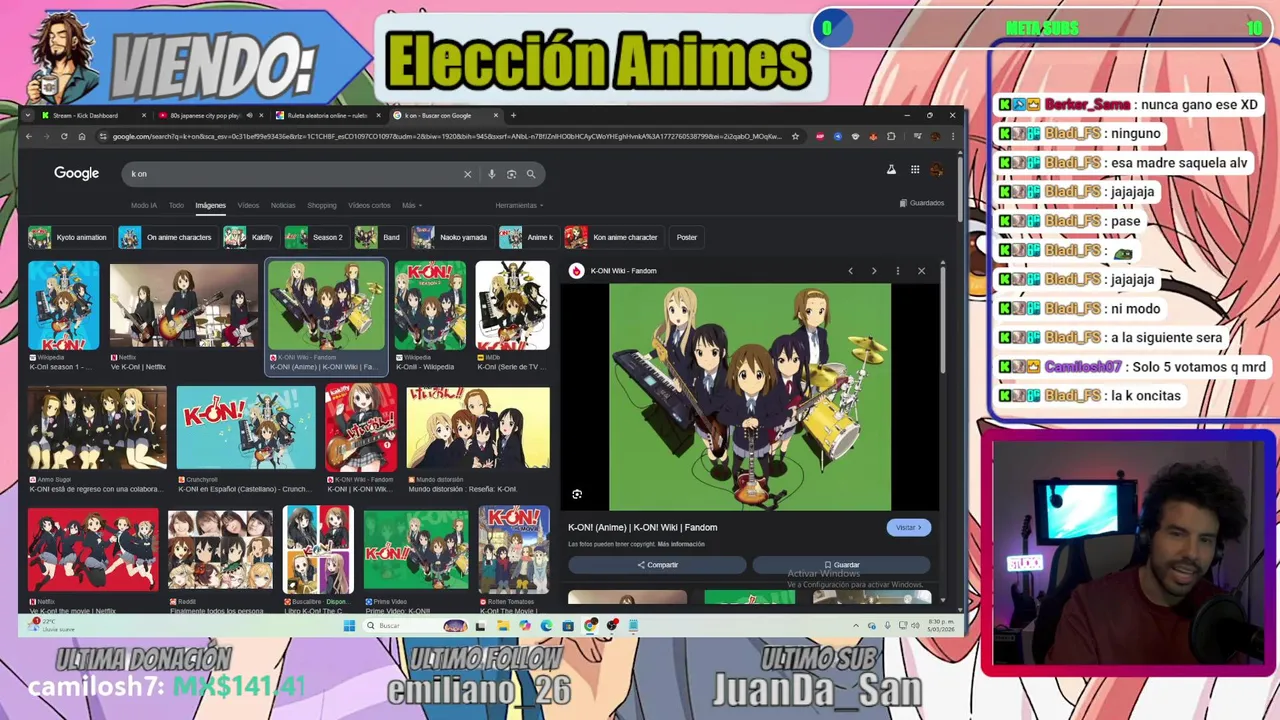Open Search Labs flask icon

point(891,170)
